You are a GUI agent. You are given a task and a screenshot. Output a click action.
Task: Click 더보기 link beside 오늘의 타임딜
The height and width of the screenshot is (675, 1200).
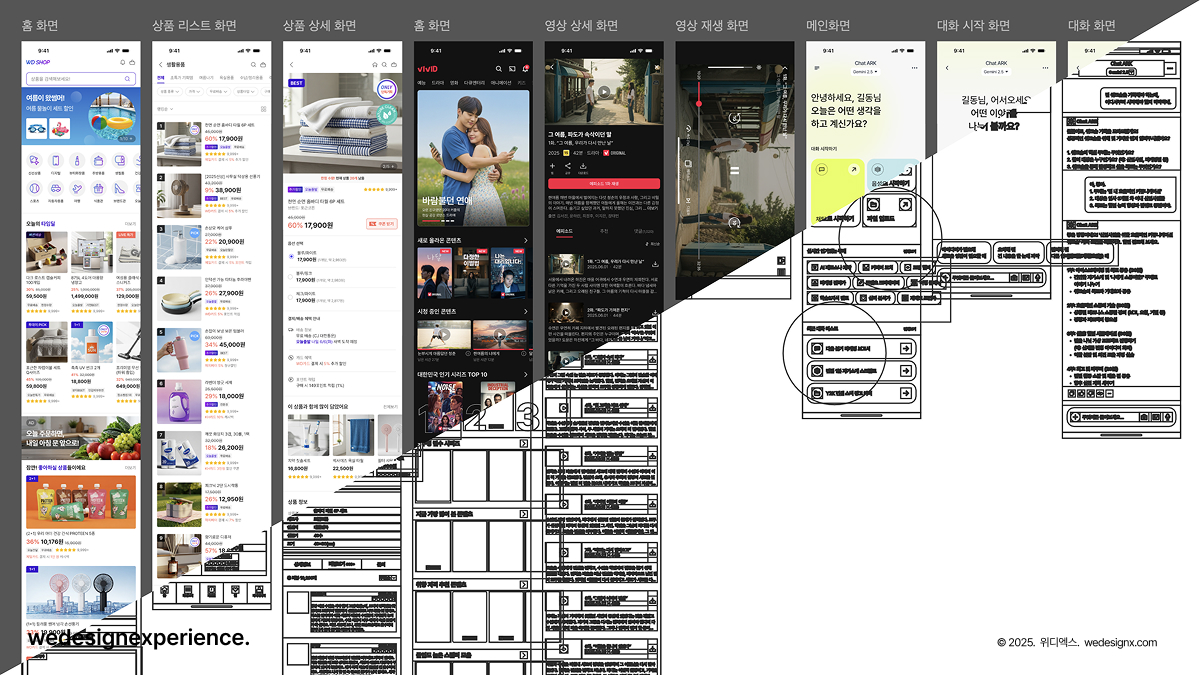click(x=130, y=224)
